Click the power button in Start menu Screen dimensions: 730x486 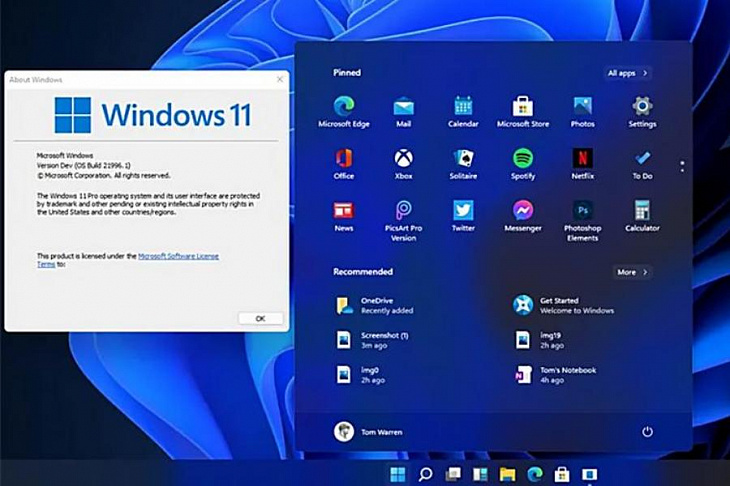[x=647, y=432]
